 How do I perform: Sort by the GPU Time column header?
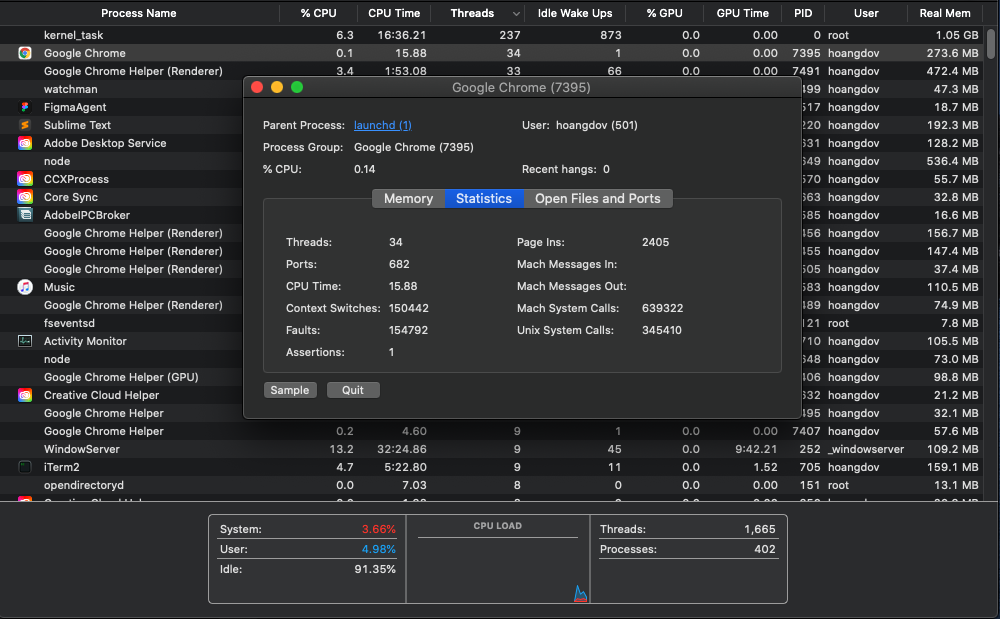[x=742, y=13]
